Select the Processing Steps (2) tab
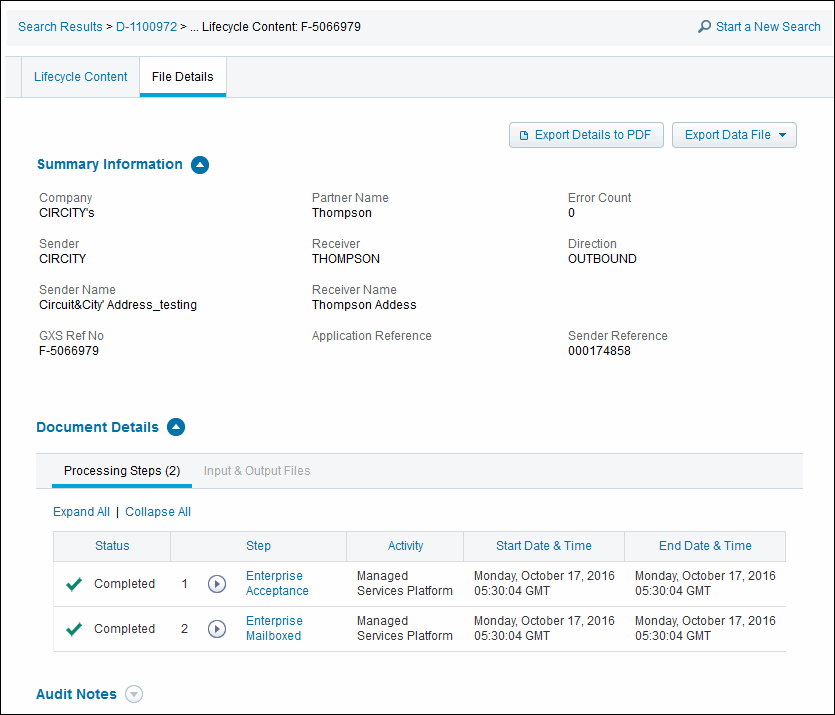Screen dimensions: 835x715 point(121,471)
